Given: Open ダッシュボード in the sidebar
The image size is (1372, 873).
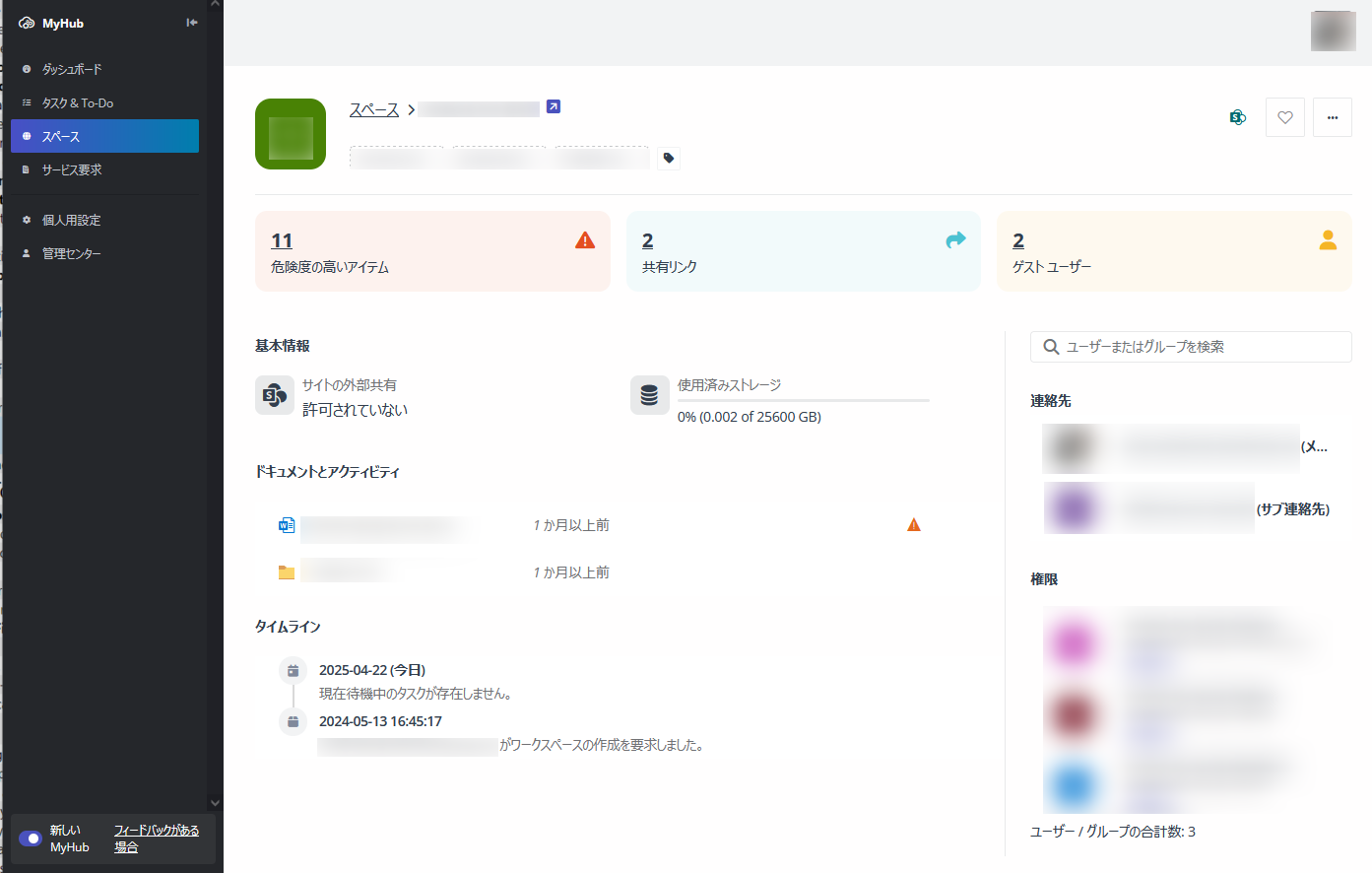Looking at the screenshot, I should pos(104,69).
